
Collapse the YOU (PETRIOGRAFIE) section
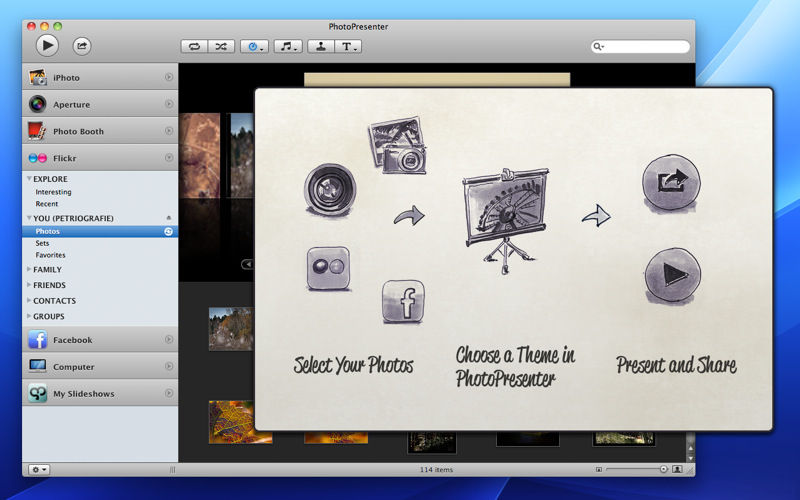click(x=29, y=218)
